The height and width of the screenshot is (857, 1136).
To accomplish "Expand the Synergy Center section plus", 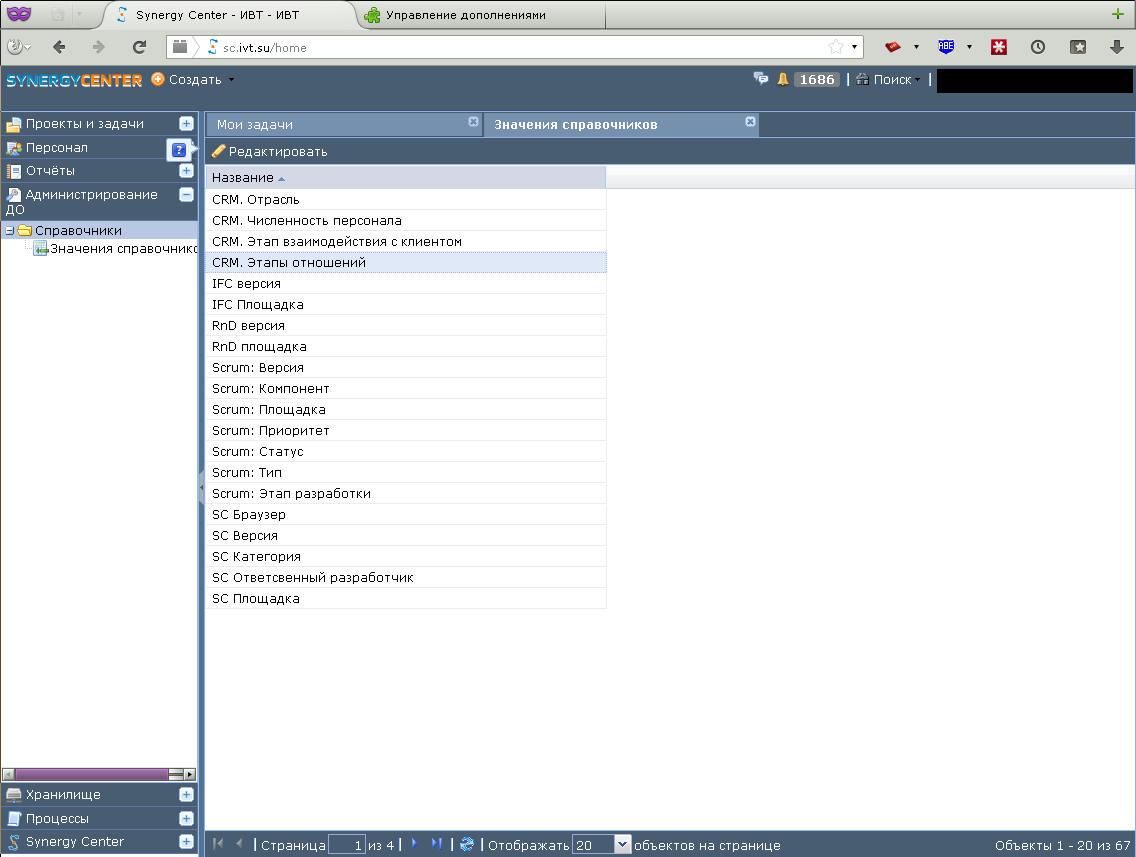I will coord(186,842).
